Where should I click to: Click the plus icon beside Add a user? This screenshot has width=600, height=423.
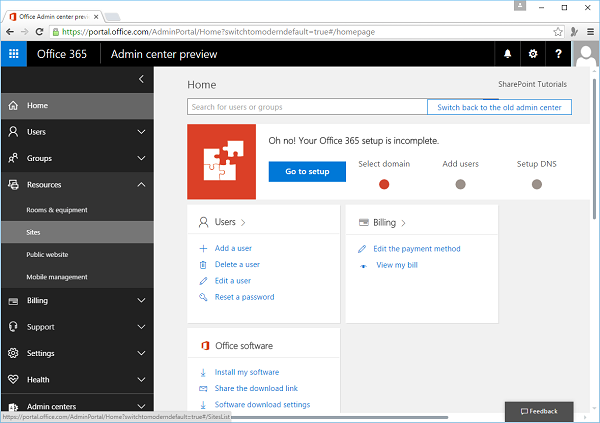coord(203,248)
